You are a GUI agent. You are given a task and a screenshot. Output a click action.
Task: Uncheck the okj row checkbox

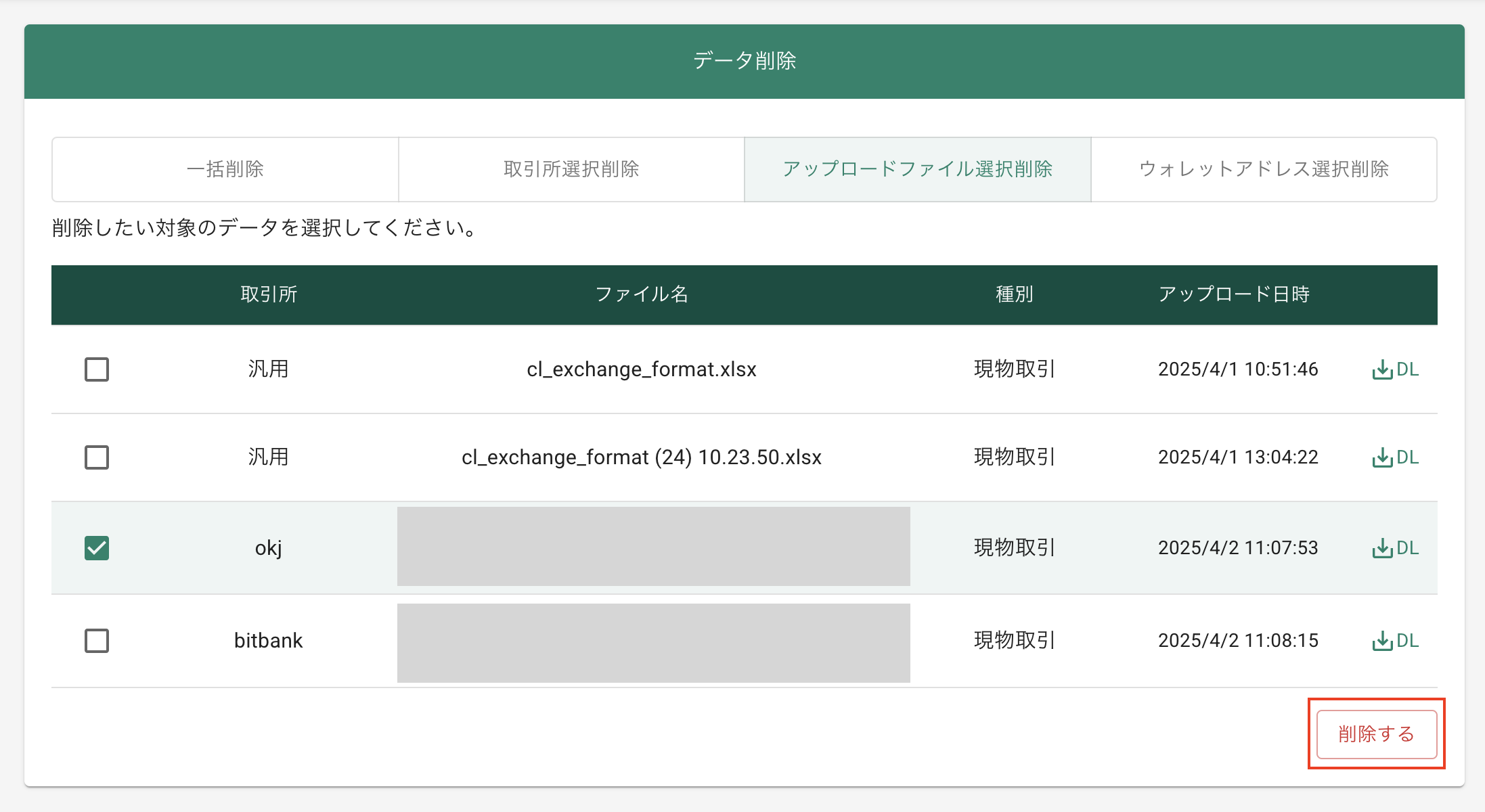pyautogui.click(x=97, y=548)
